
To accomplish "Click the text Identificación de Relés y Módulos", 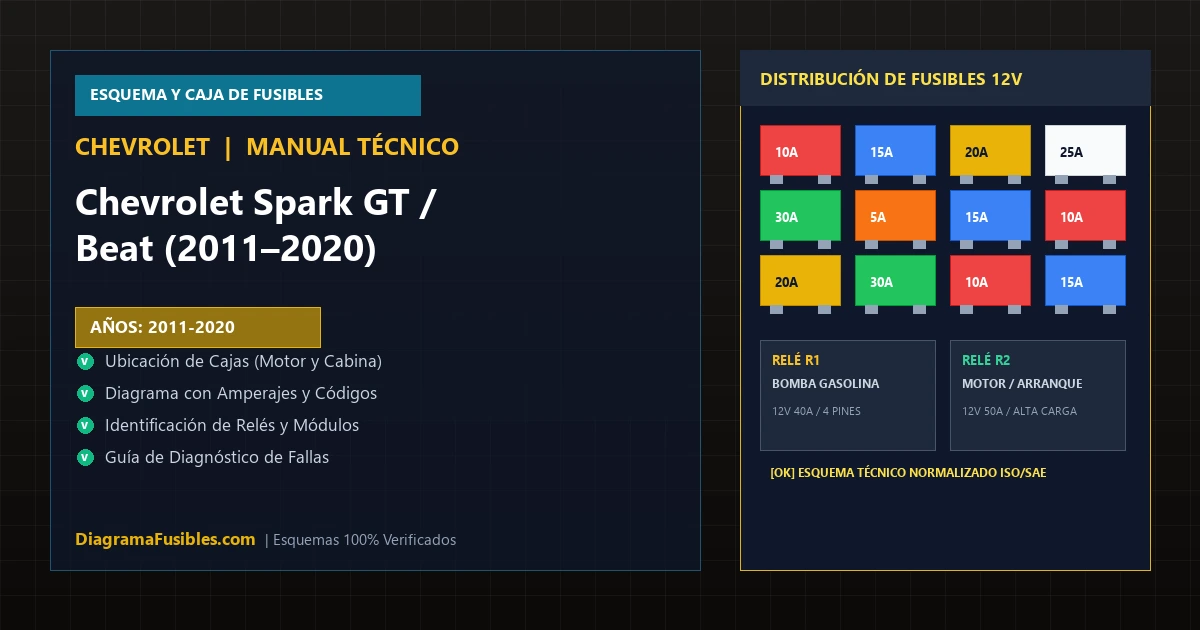I will [232, 425].
